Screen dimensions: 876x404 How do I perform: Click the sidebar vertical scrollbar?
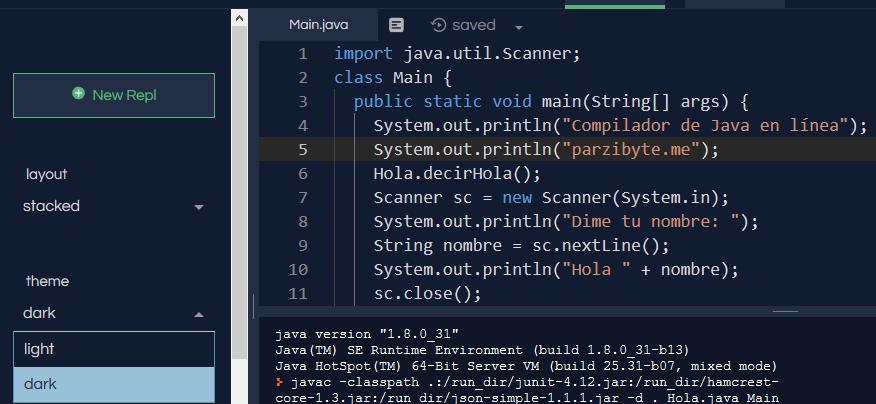click(x=239, y=200)
